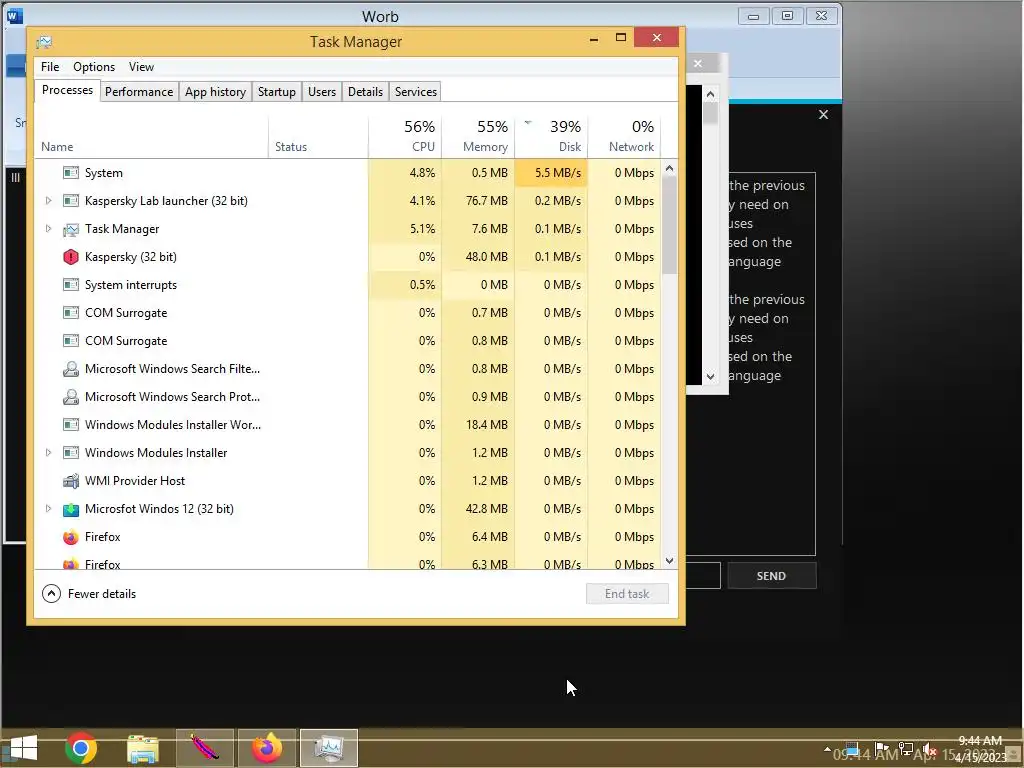
Task: Click the Microsoft Windows Search Protocol icon
Action: coord(71,397)
